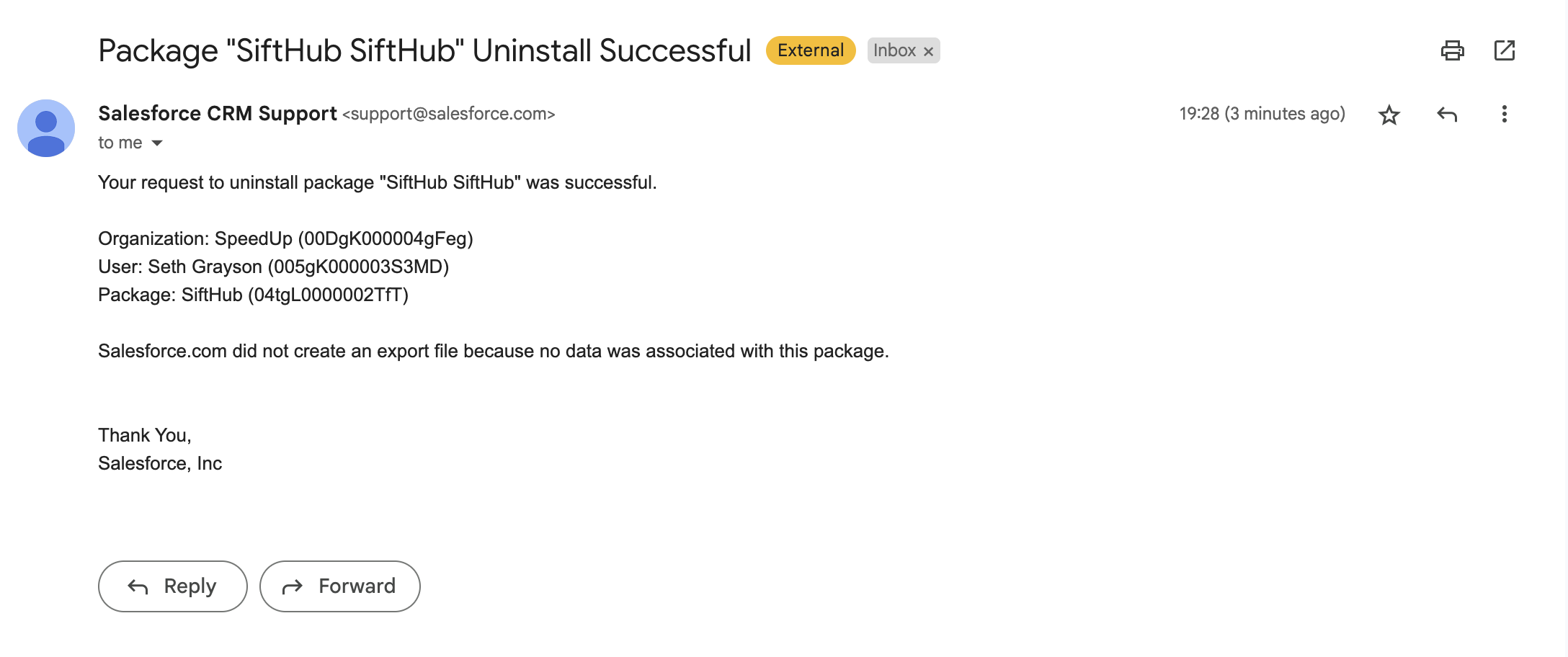
Task: Click the sender name Salesforce CRM Support
Action: [x=218, y=114]
